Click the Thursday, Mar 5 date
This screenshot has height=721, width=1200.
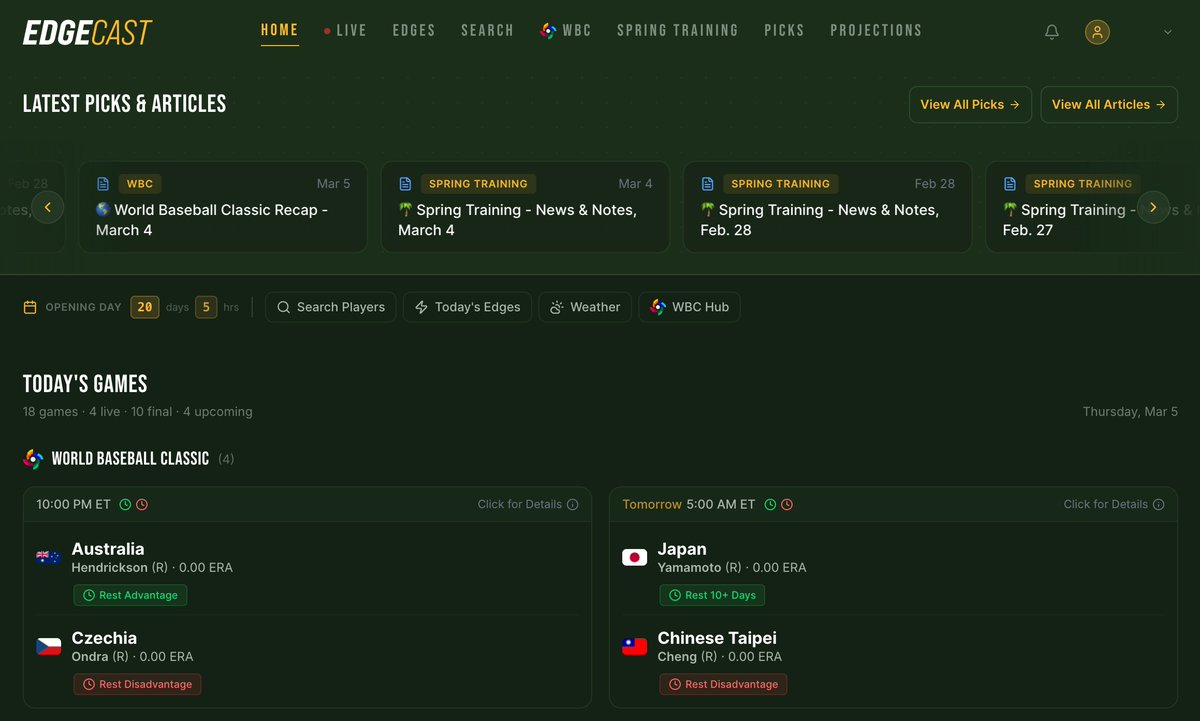(x=1130, y=412)
